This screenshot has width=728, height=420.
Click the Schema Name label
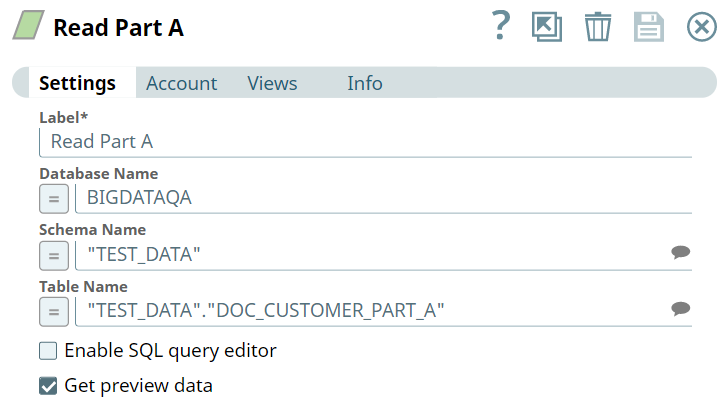[x=93, y=230]
